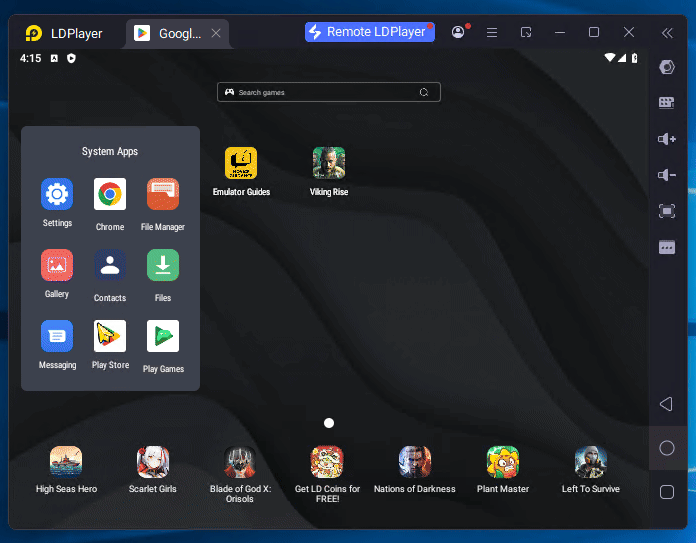Image resolution: width=696 pixels, height=543 pixels.
Task: Launch Nations of Darkness
Action: [x=415, y=462]
